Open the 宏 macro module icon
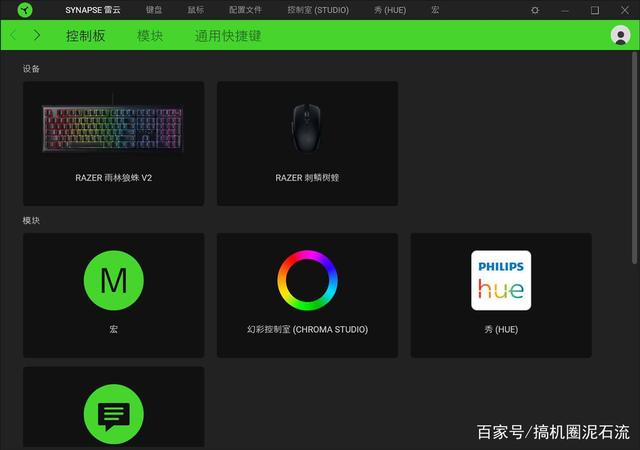The width and height of the screenshot is (640, 450). coord(113,280)
